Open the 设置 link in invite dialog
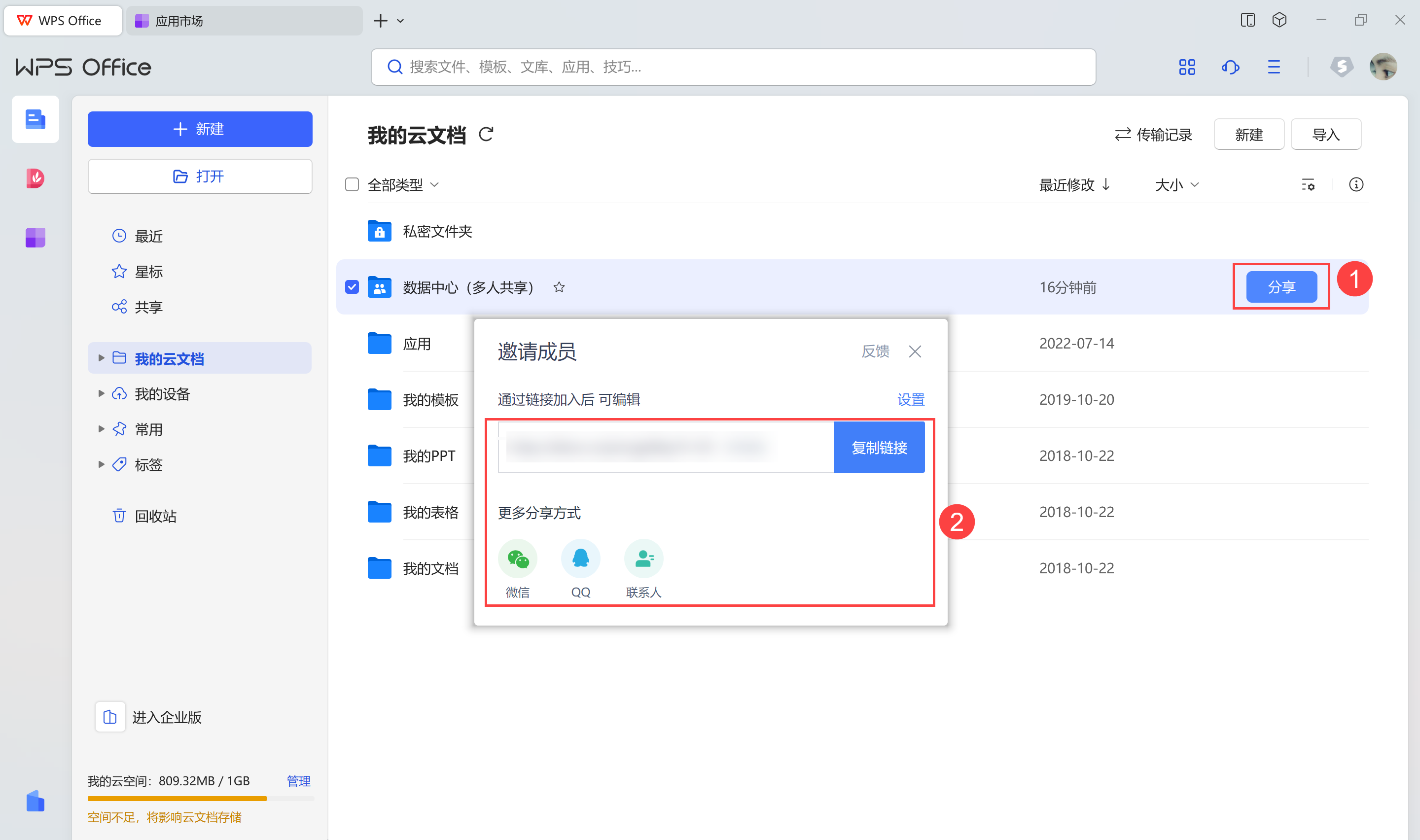The width and height of the screenshot is (1420, 840). (910, 400)
